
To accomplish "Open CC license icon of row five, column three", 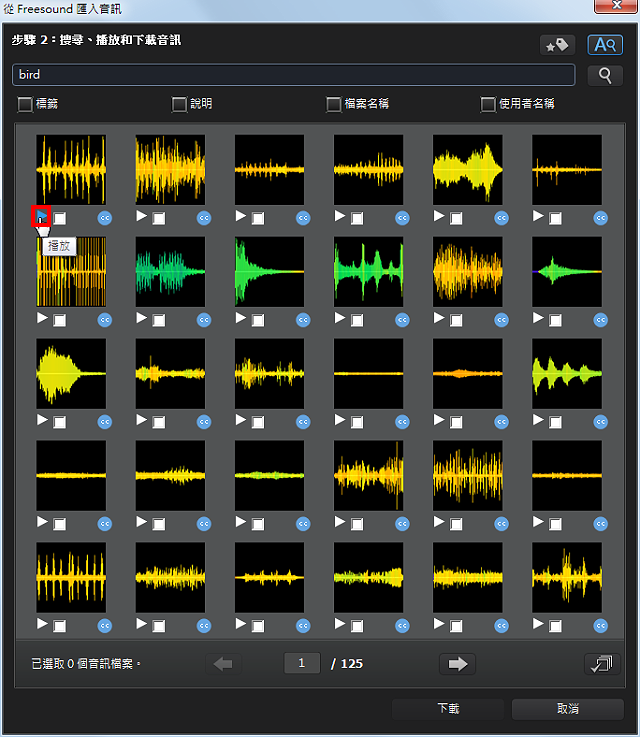I will pyautogui.click(x=303, y=626).
